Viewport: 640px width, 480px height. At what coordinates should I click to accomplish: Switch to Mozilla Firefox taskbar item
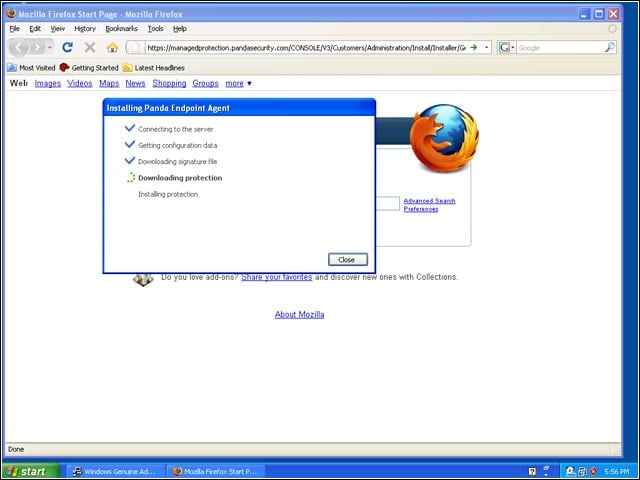click(216, 471)
